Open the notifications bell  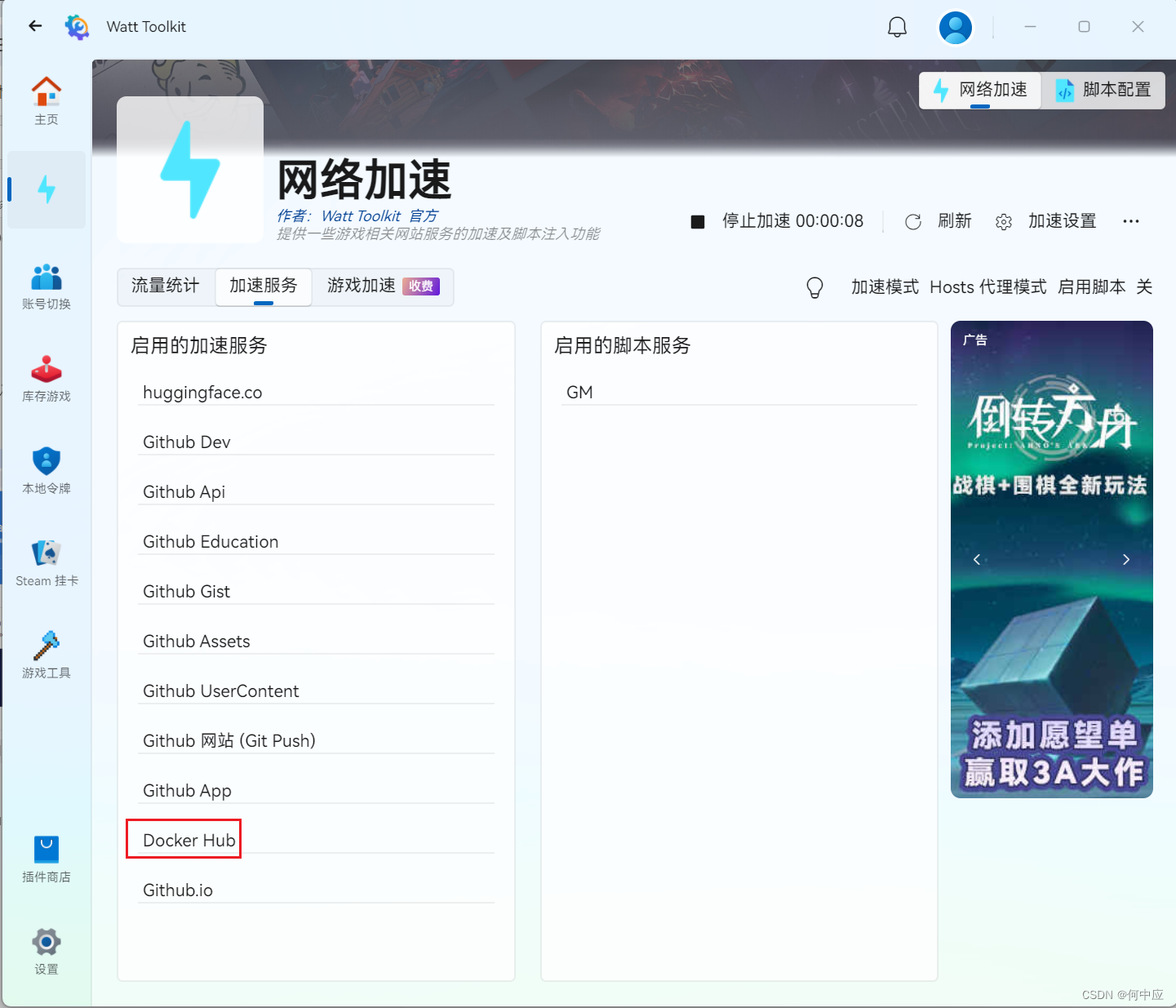click(897, 27)
